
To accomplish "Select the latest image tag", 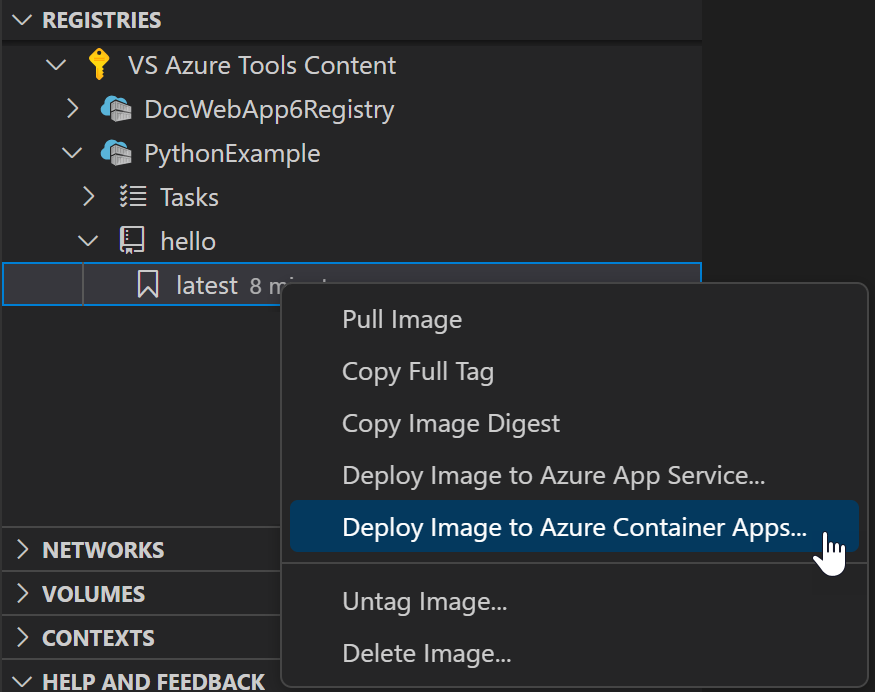I will click(x=207, y=284).
